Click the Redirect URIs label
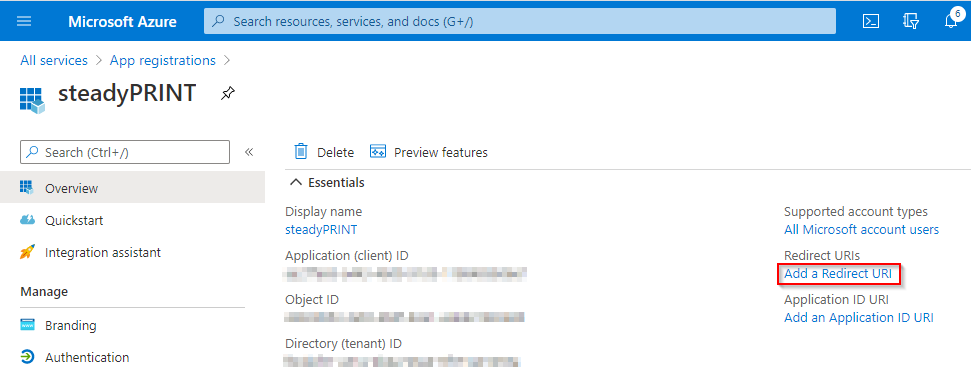This screenshot has height=373, width=971. (822, 255)
